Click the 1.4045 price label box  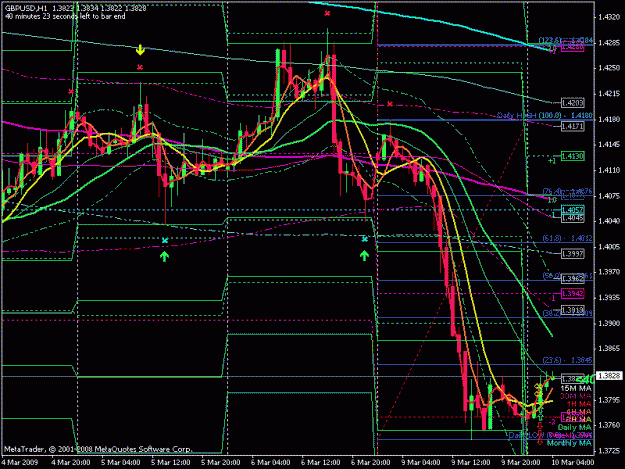tap(573, 218)
